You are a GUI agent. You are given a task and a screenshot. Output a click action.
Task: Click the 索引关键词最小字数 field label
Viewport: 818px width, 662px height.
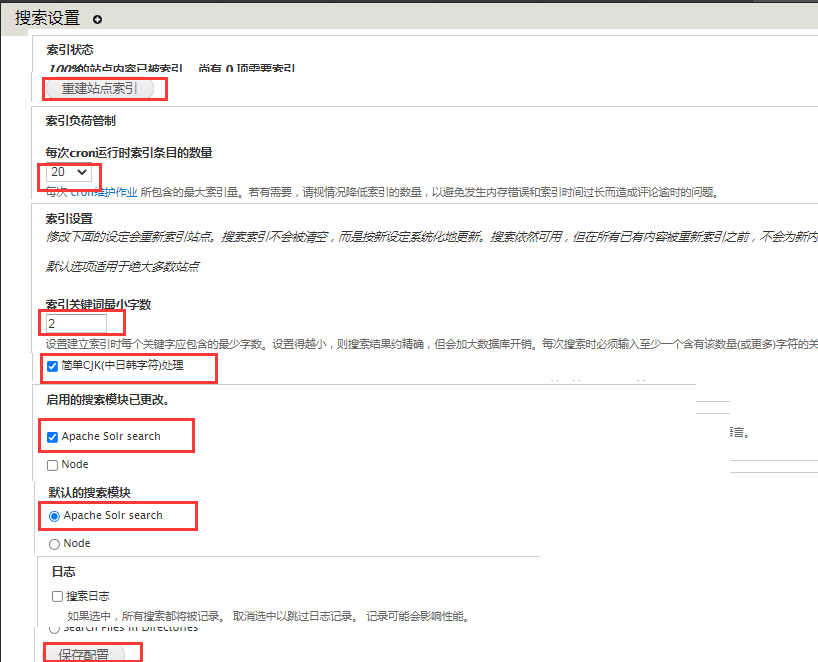[98, 304]
